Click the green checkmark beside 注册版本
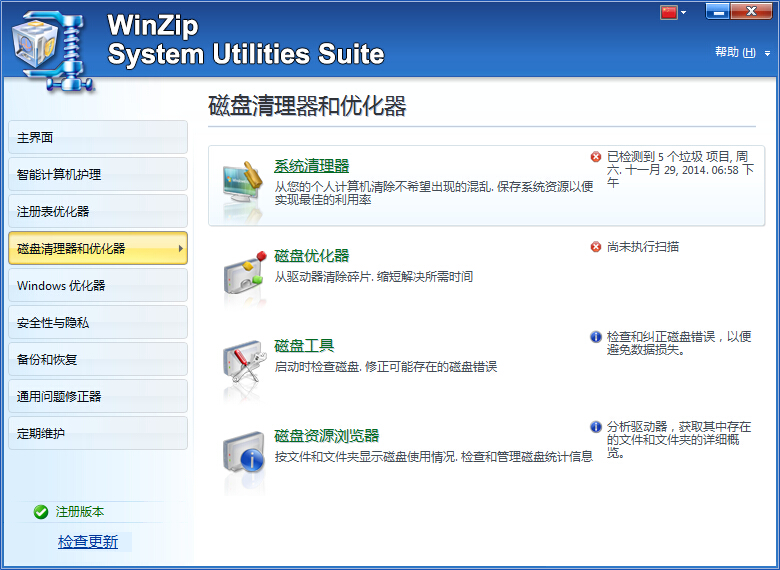Screen dimensions: 780x570 click(x=41, y=512)
